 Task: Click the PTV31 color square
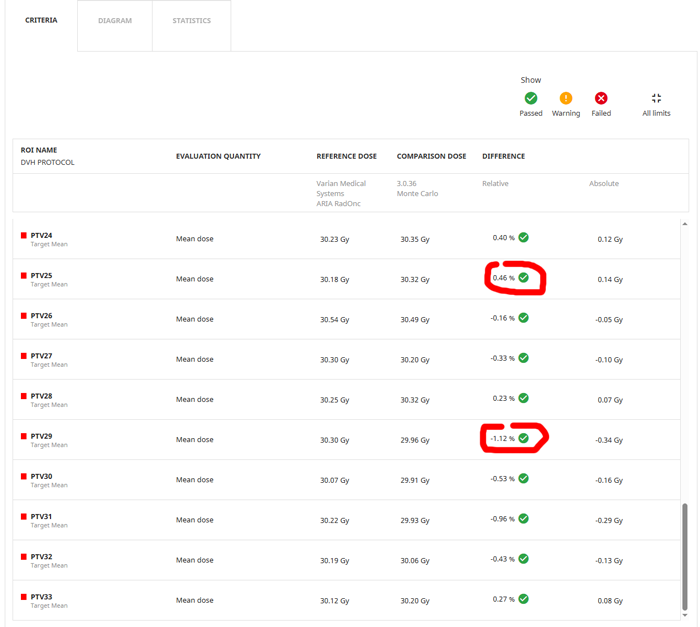(x=24, y=517)
